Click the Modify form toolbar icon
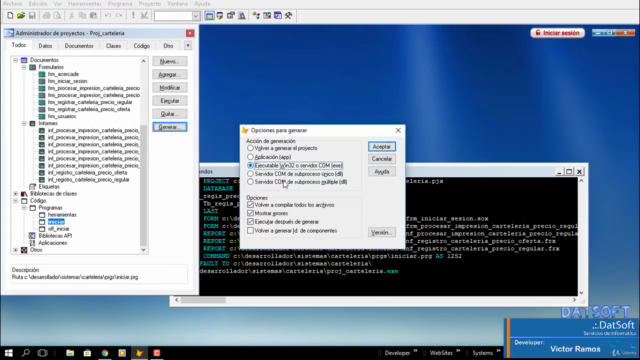Image resolution: width=640 pixels, height=360 pixels. coord(144,16)
